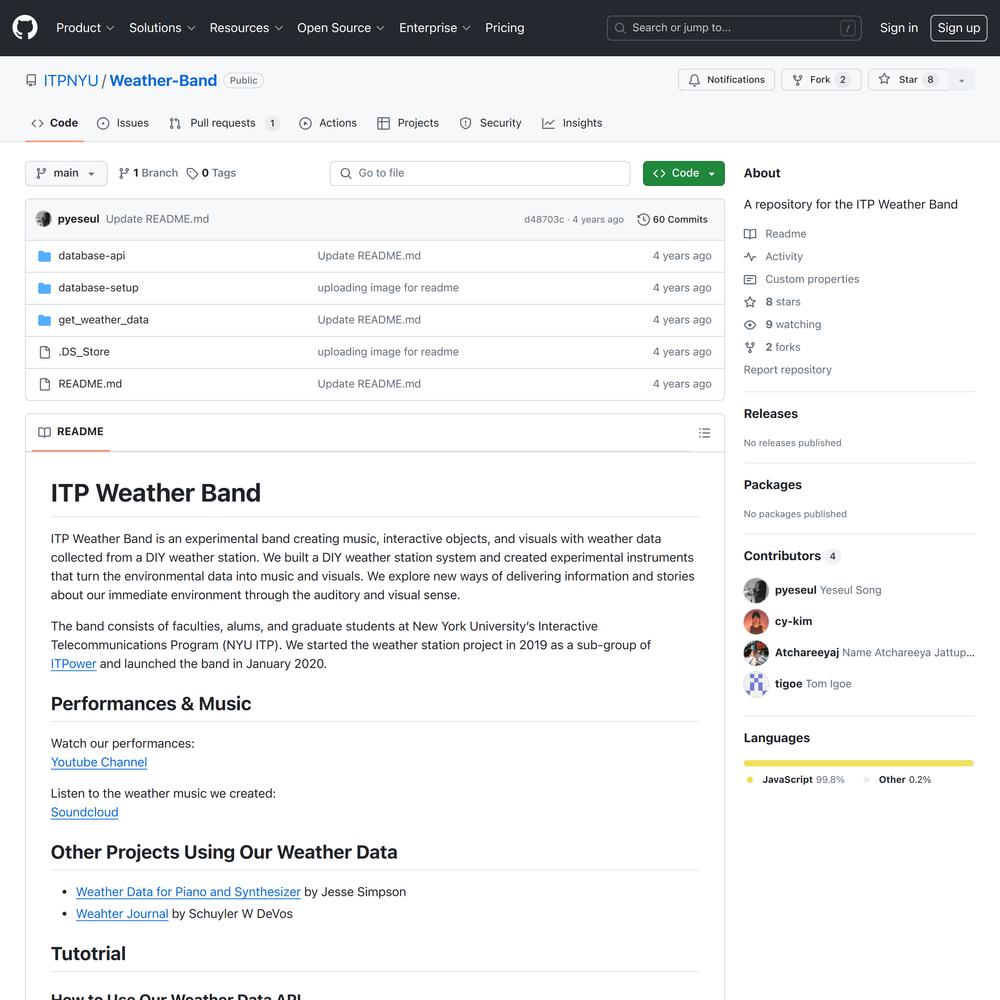Click the star icon in Star button
Viewport: 1000px width, 1000px height.
[884, 79]
